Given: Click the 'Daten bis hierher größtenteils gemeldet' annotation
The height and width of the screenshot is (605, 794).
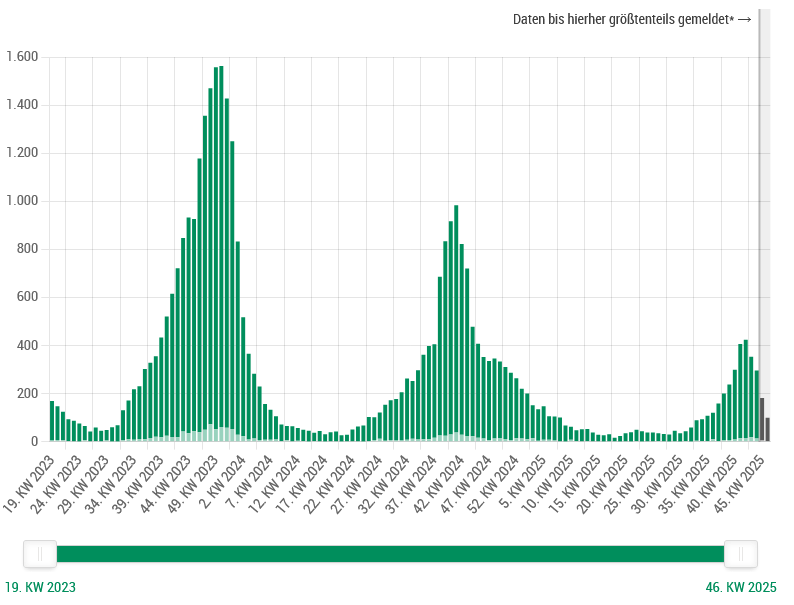Looking at the screenshot, I should coord(631,20).
